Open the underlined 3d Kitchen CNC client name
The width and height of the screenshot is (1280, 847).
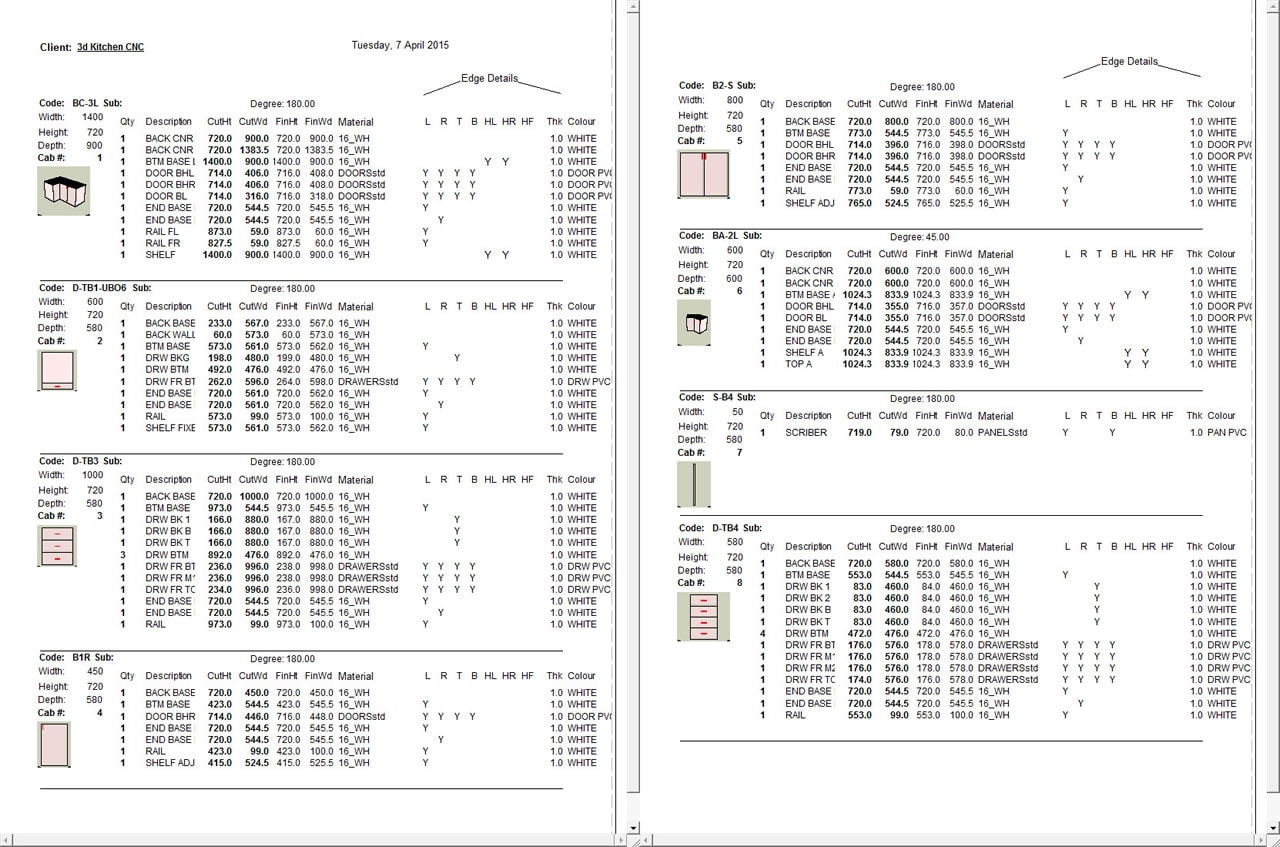click(x=110, y=47)
